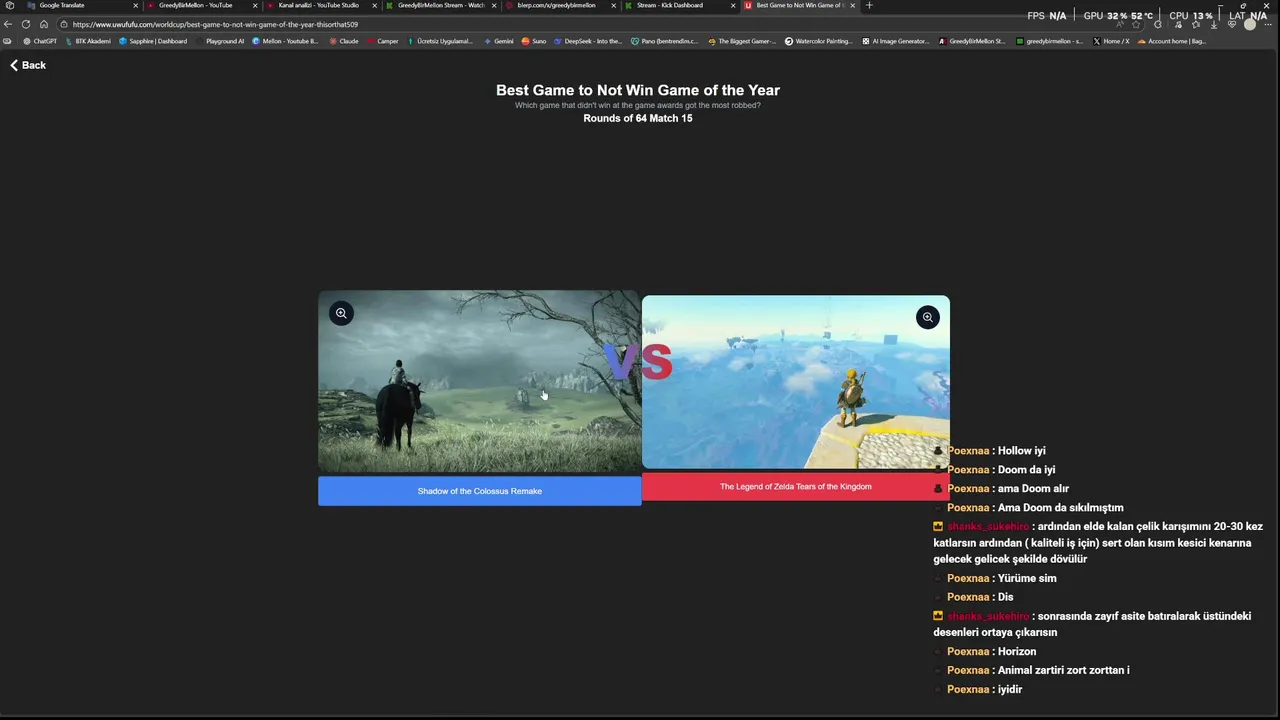Open the Home / X bookmark
Screen dimensions: 1280x720
[x=1111, y=41]
